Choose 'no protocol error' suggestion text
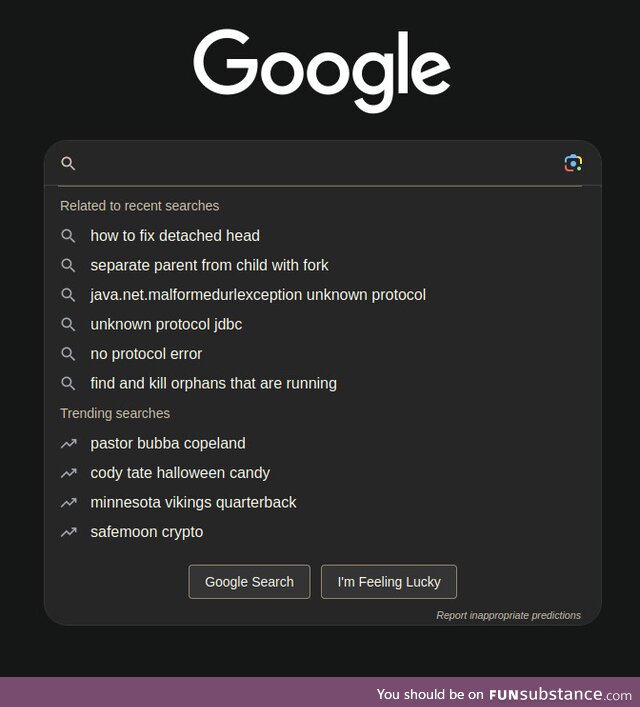 pos(146,354)
